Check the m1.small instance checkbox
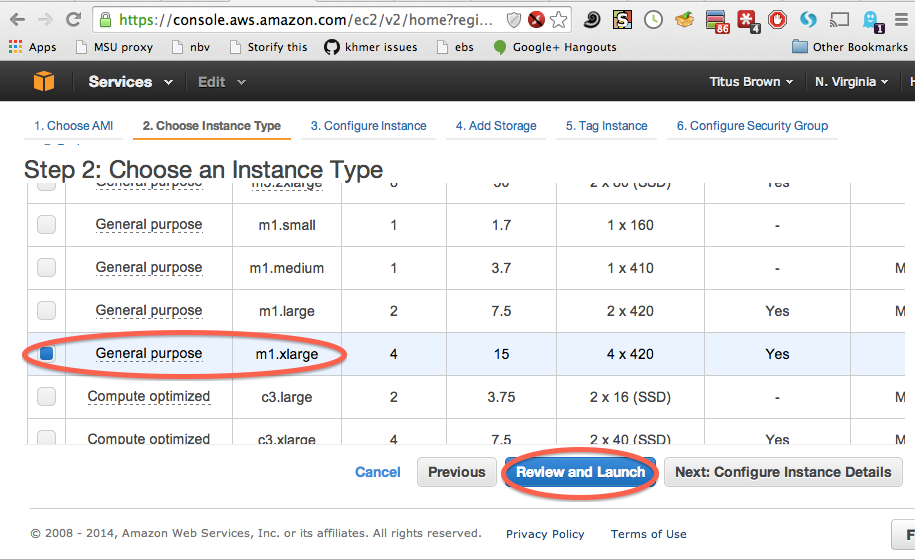Screen dimensions: 915x560 [x=47, y=225]
